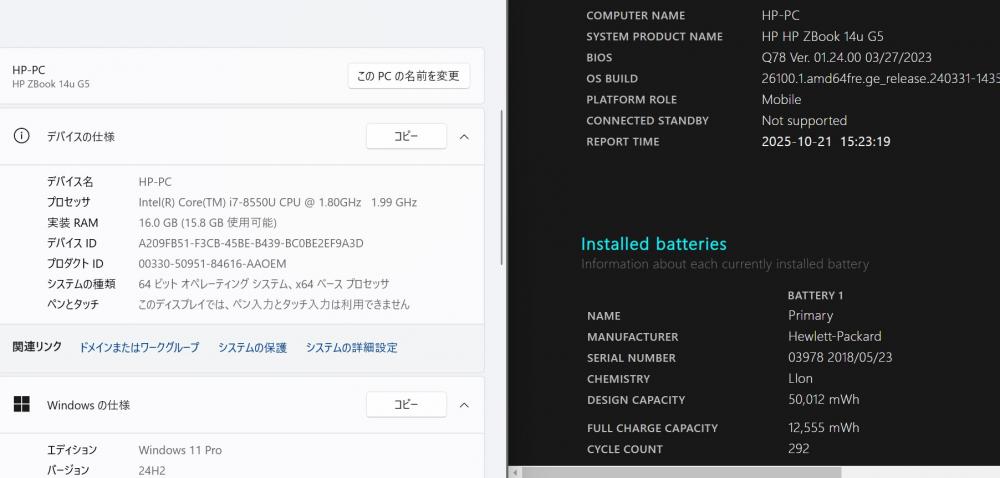
Task: Collapse the デバイスの仕様 section chevron
Action: pyautogui.click(x=464, y=136)
